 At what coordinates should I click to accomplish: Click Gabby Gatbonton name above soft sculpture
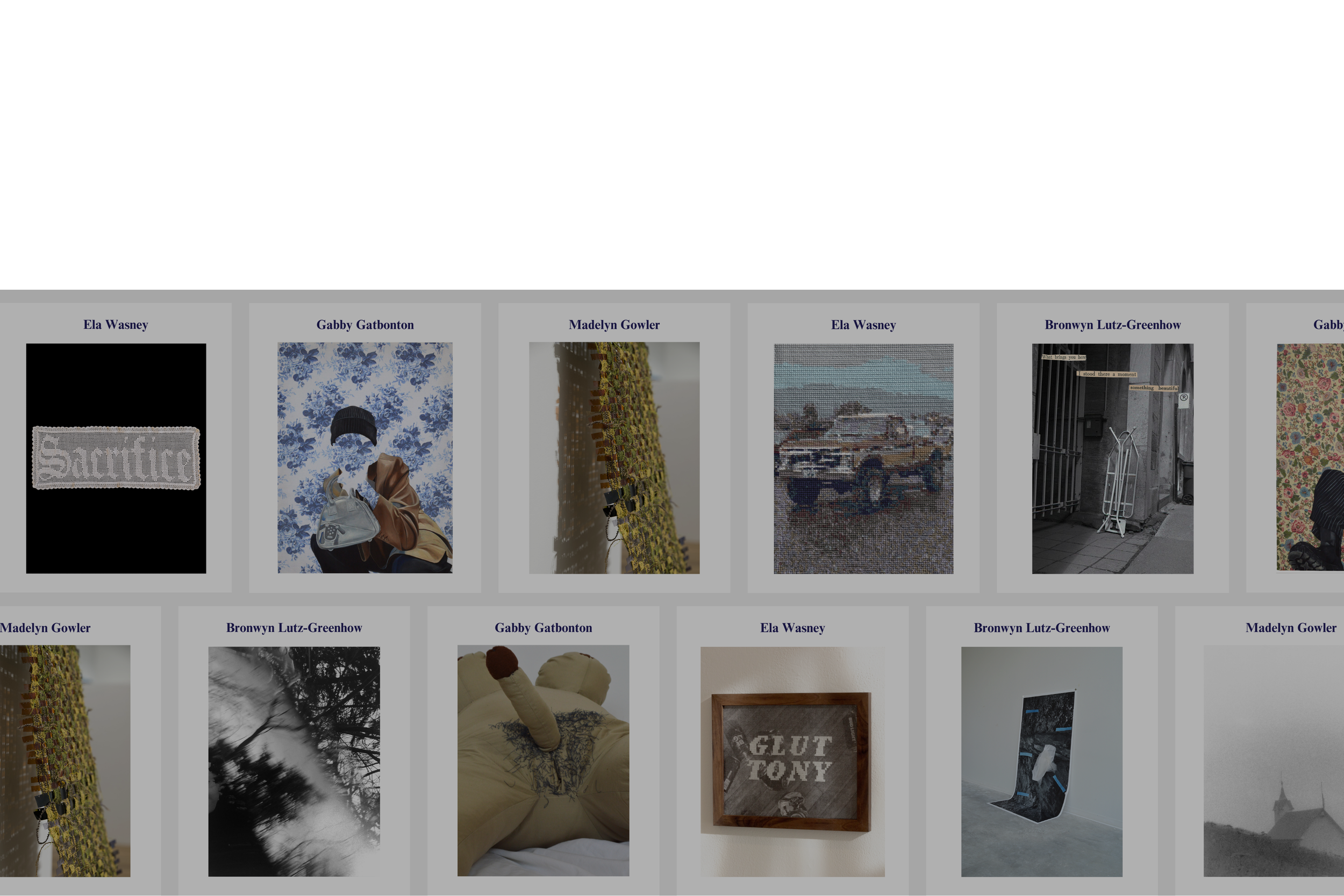(x=544, y=627)
